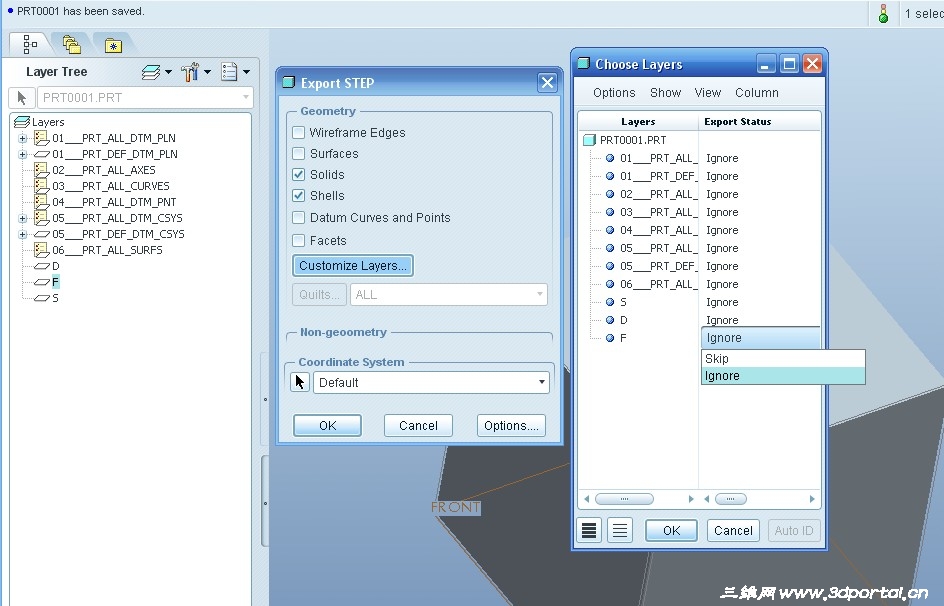Enable the Facets checkbox
This screenshot has height=606, width=944.
298,241
